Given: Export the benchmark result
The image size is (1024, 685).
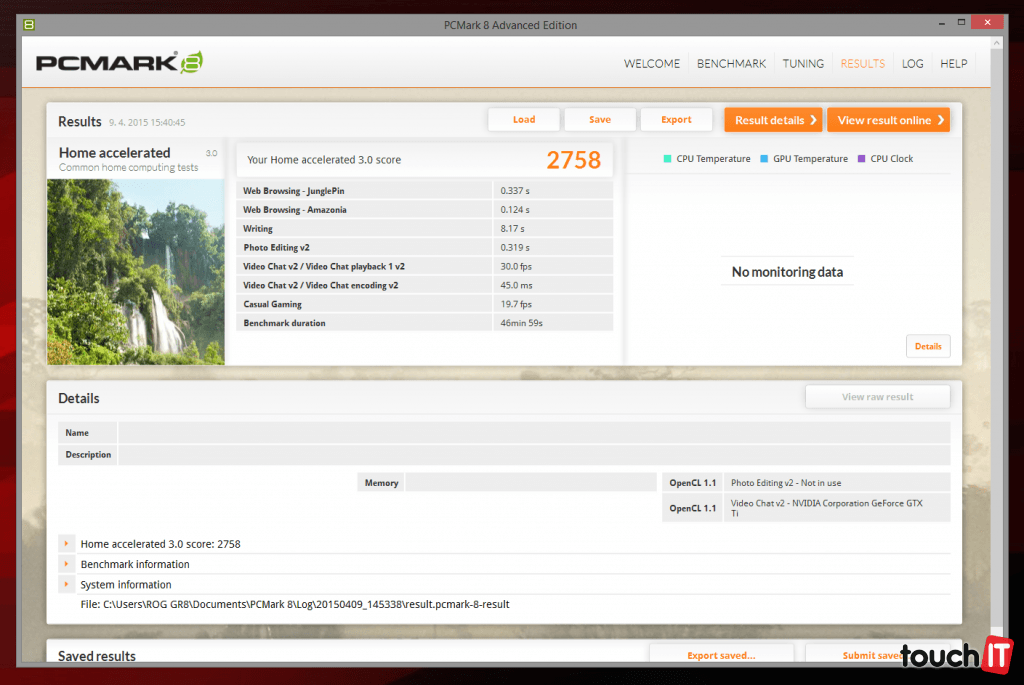Looking at the screenshot, I should coord(676,120).
